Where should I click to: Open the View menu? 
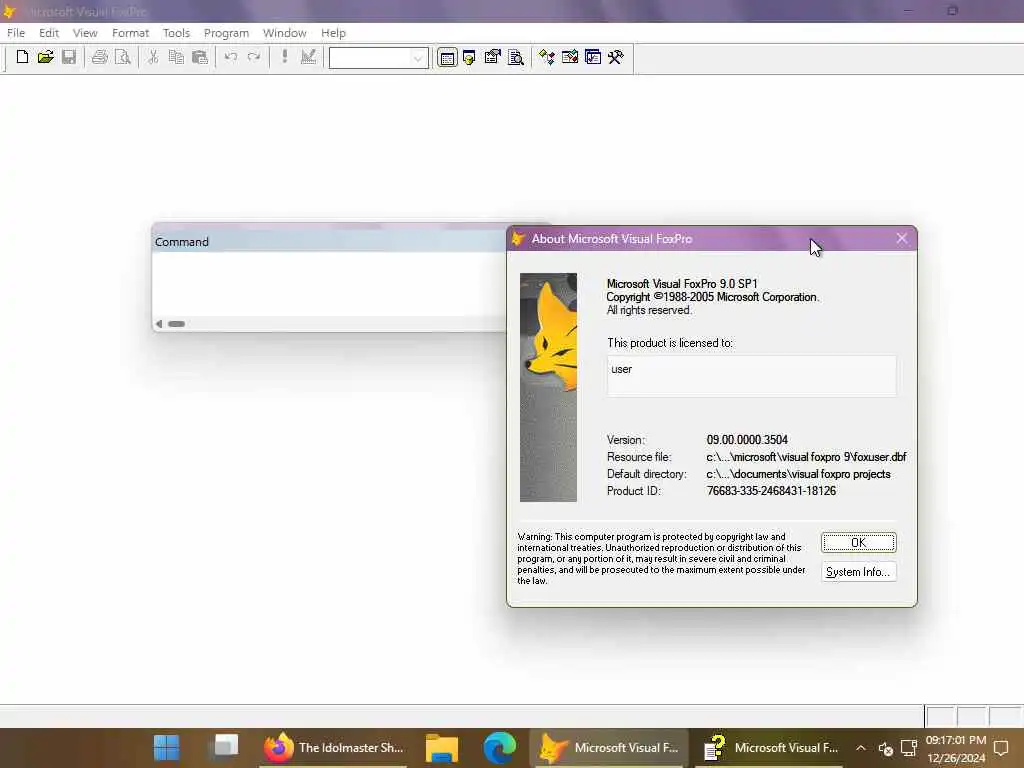tap(85, 33)
